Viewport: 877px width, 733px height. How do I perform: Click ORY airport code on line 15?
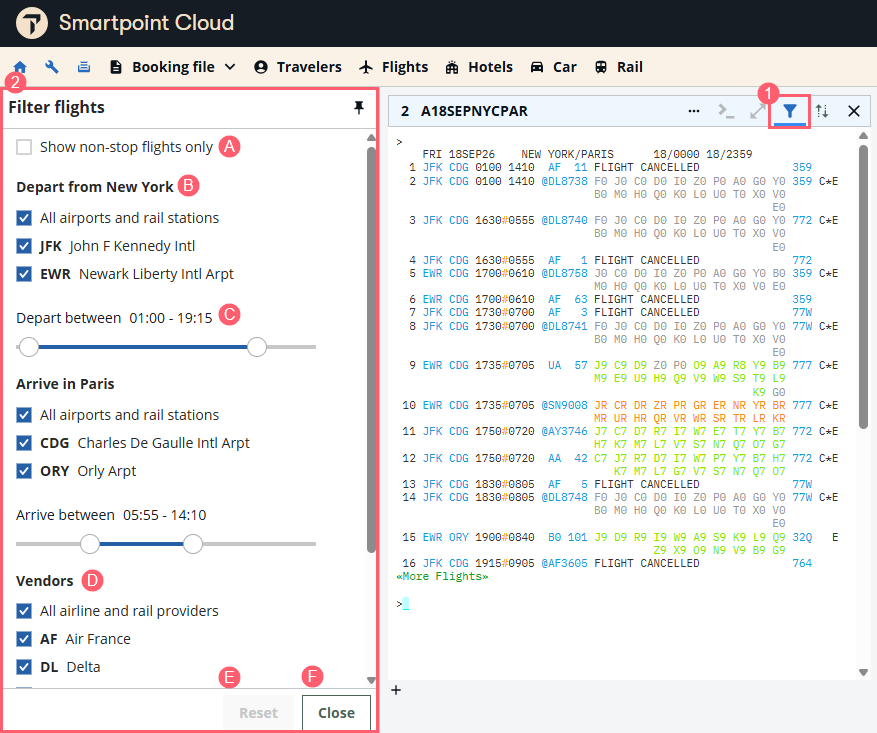coord(459,537)
